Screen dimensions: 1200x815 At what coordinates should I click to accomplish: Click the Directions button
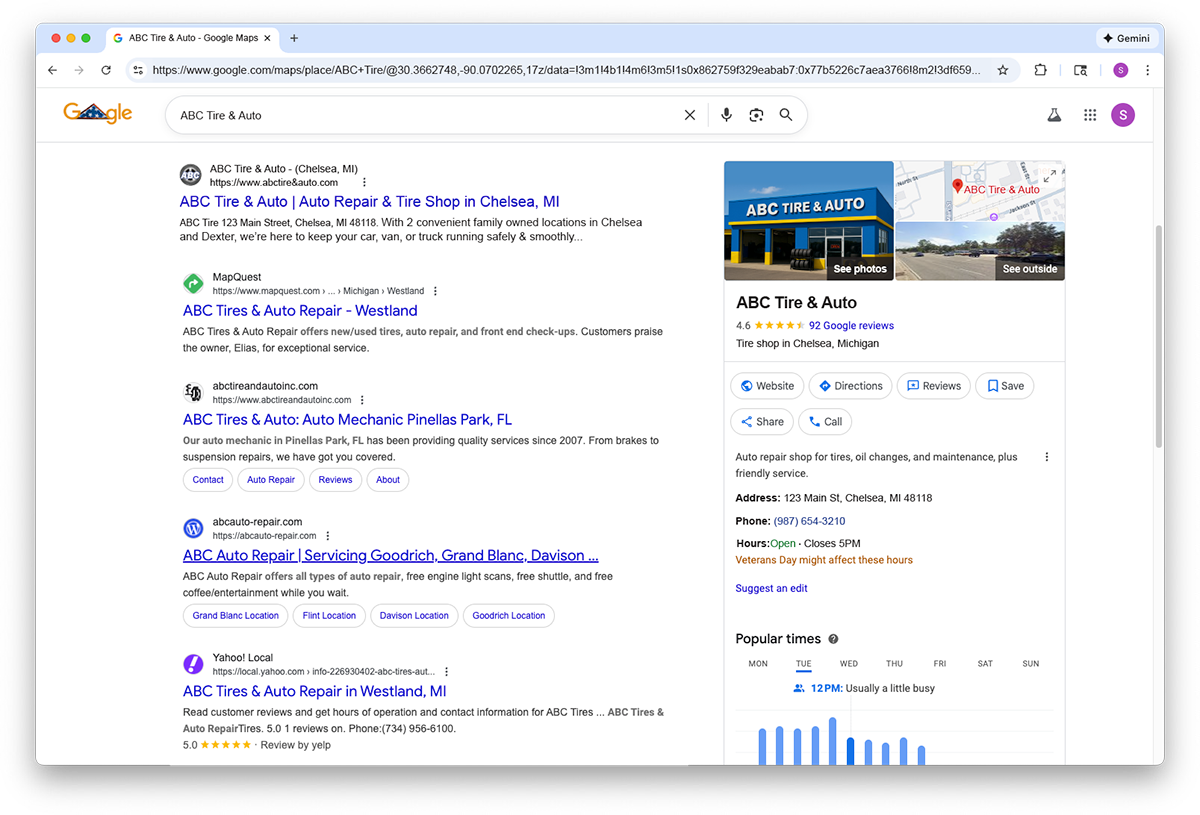coord(850,386)
